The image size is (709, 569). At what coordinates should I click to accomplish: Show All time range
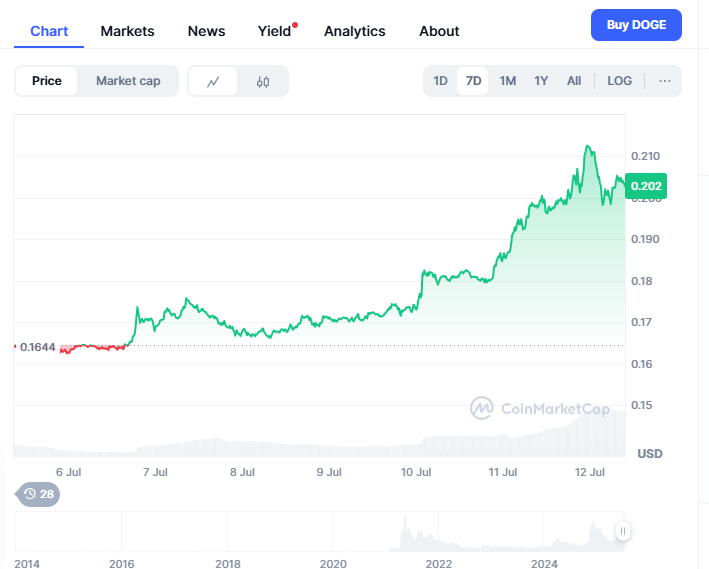574,81
